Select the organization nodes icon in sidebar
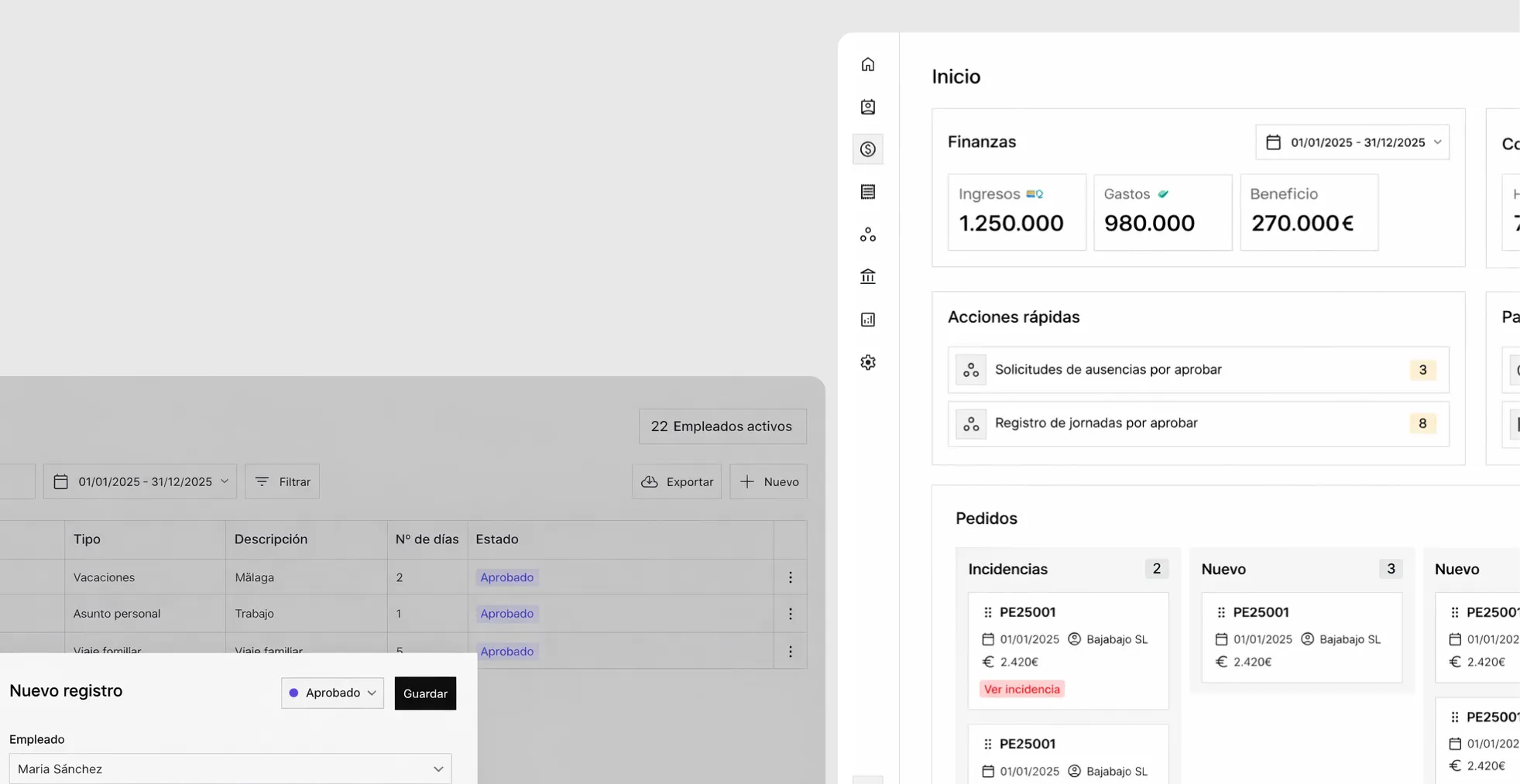1520x784 pixels. (867, 234)
